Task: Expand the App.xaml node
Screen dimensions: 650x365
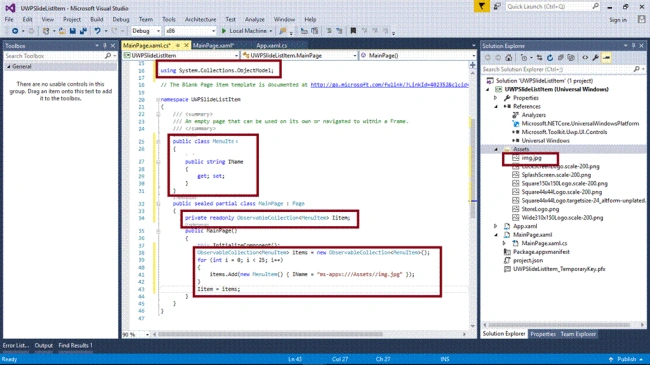Action: [496, 226]
